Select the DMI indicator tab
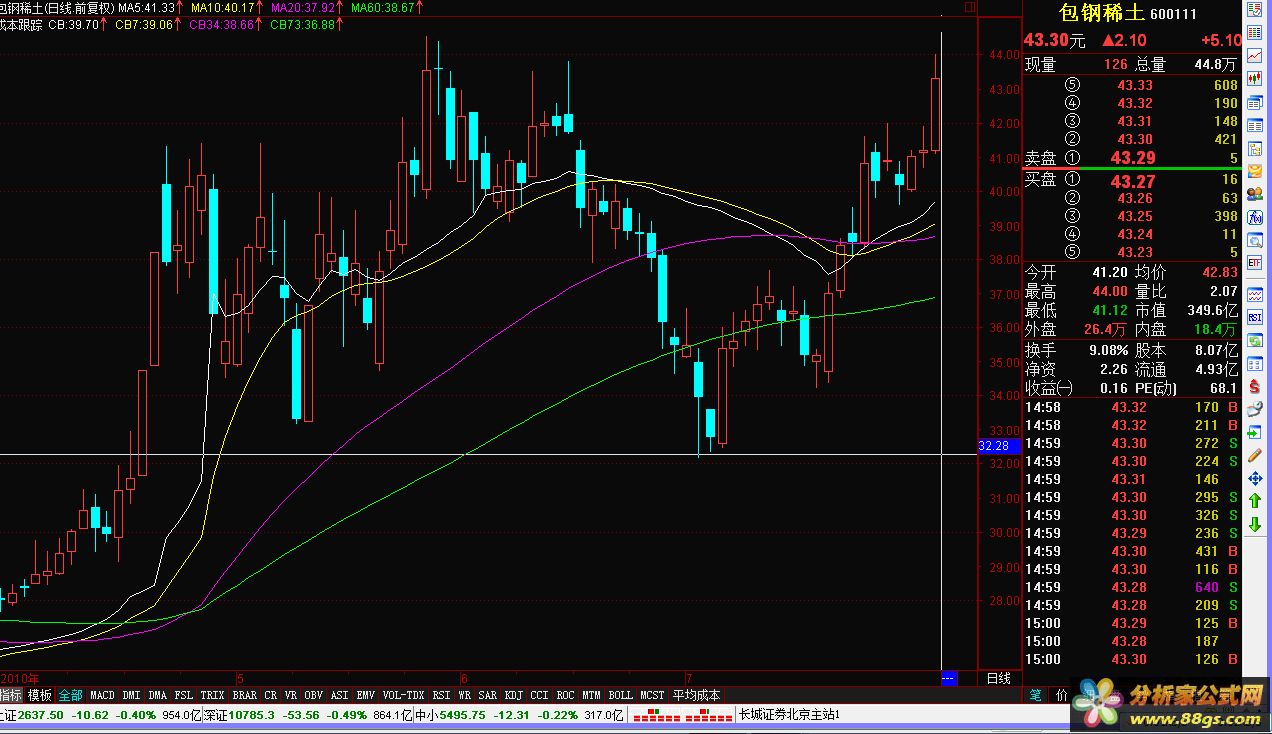 pyautogui.click(x=132, y=694)
